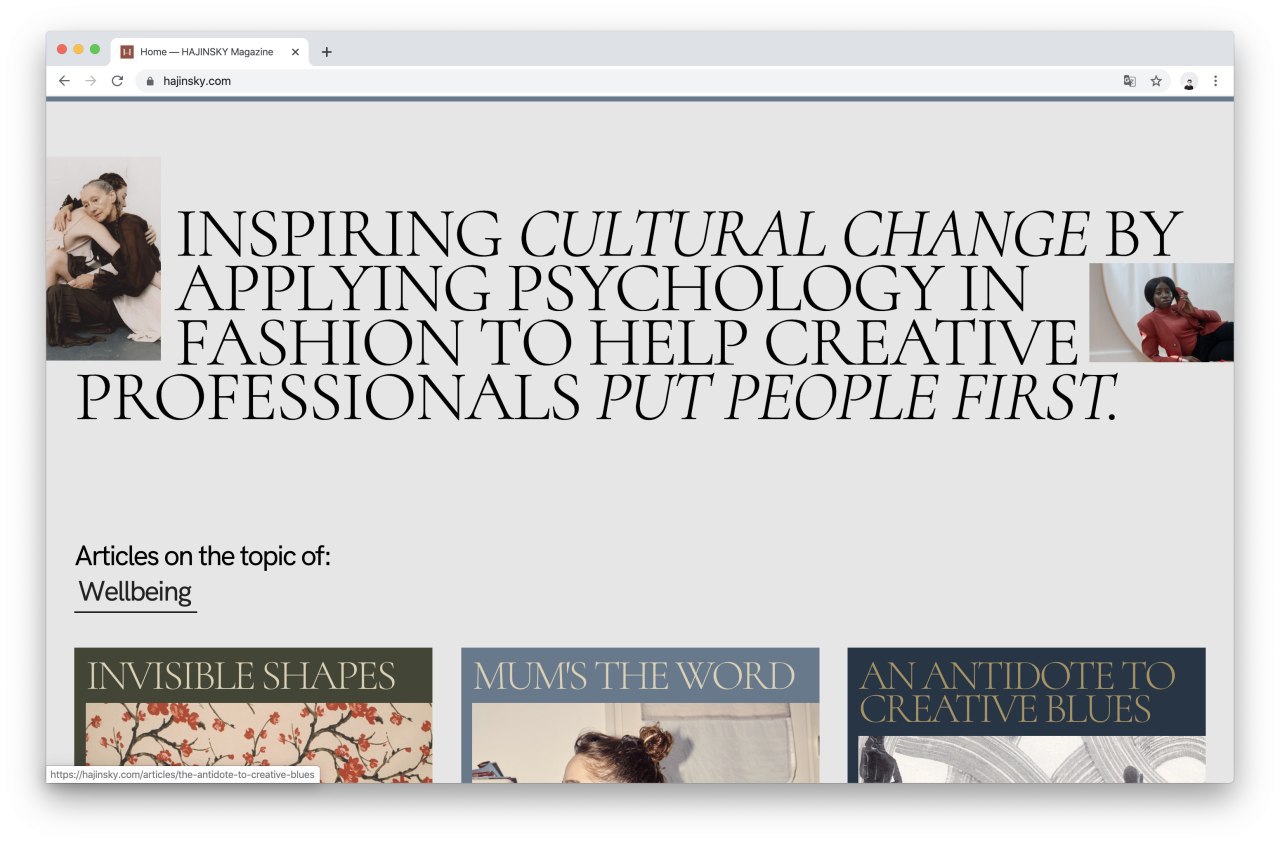Go back with the browser back arrow
Viewport: 1280px width, 844px height.
pyautogui.click(x=64, y=81)
